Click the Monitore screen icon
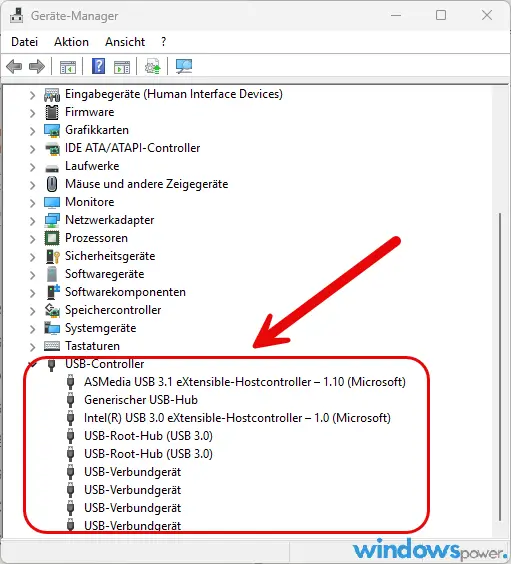 52,203
